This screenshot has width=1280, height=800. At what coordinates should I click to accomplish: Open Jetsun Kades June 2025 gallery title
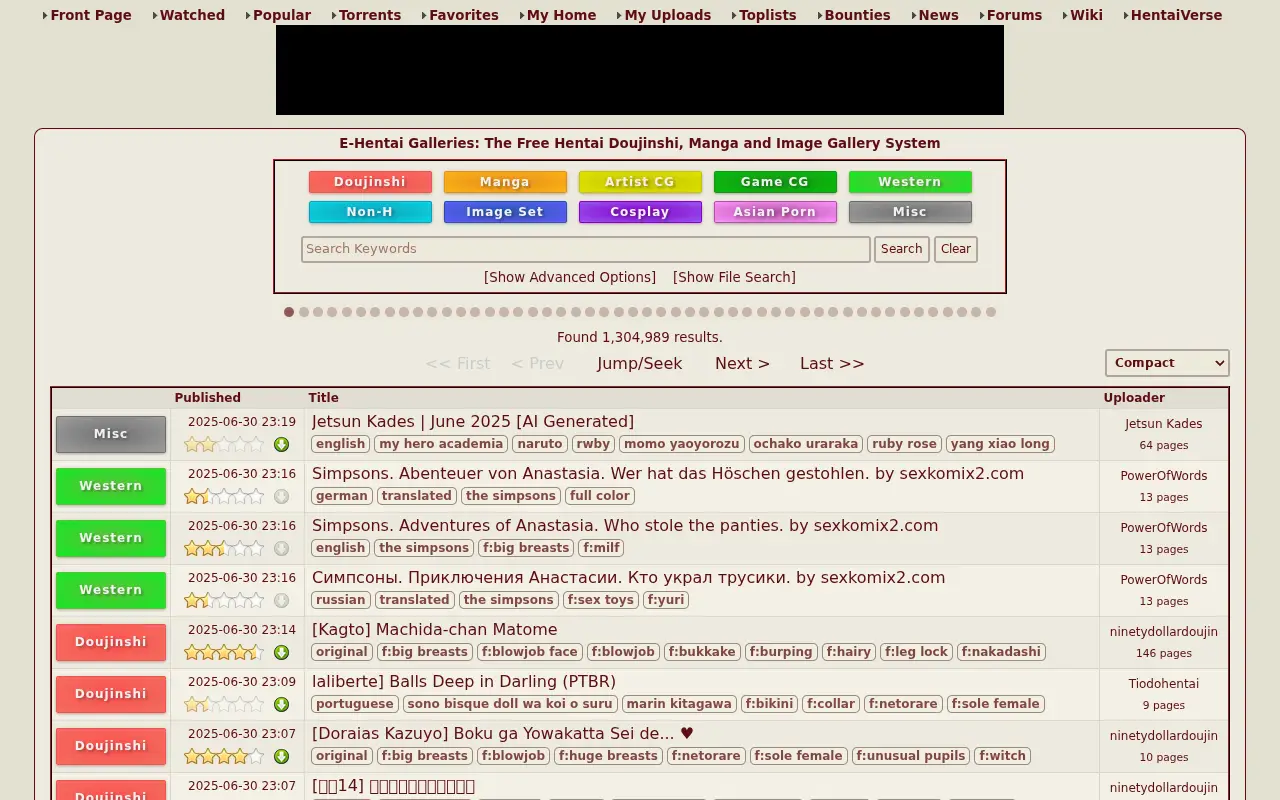point(473,422)
